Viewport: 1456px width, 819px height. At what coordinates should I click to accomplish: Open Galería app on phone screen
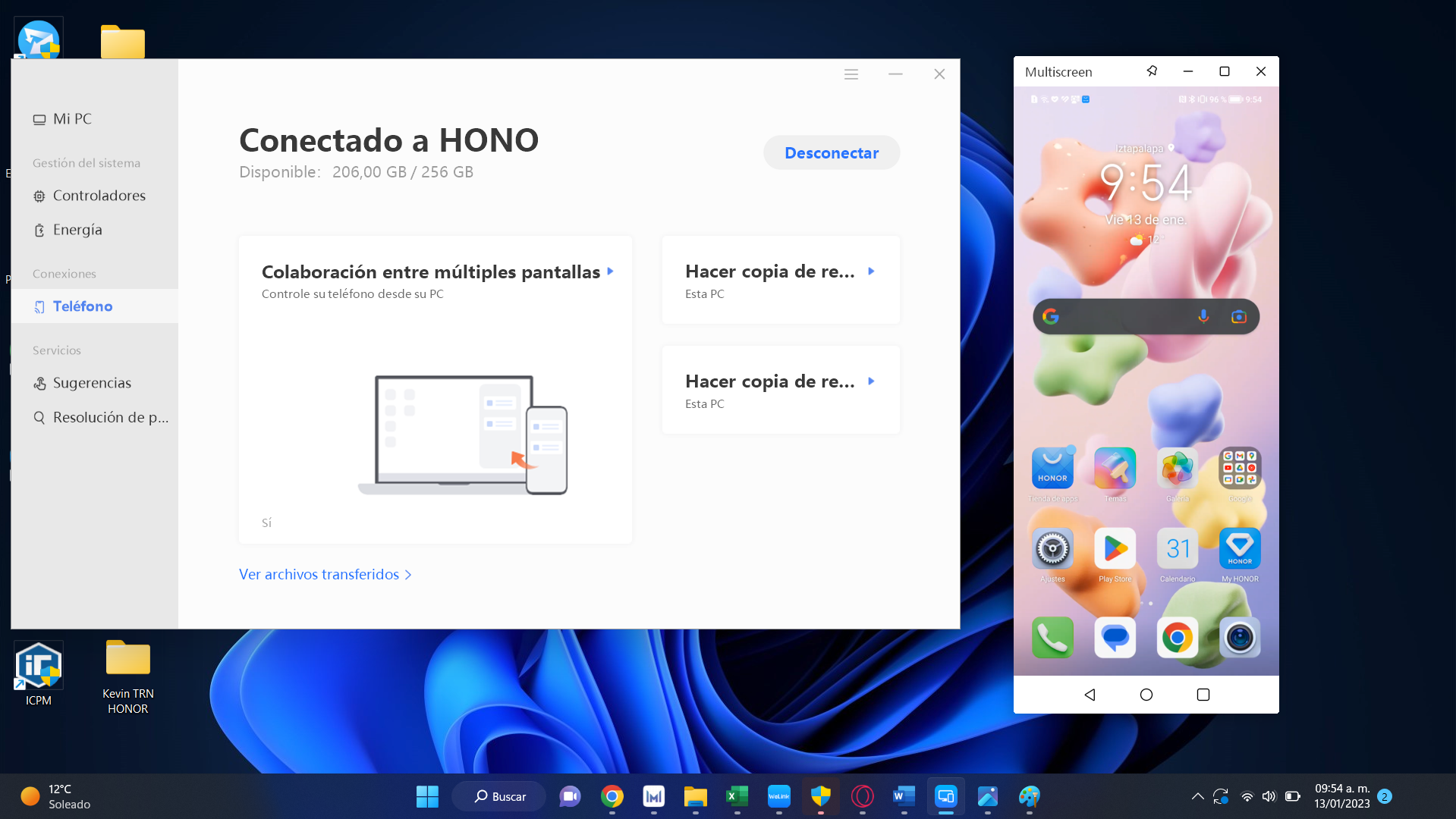tap(1177, 469)
